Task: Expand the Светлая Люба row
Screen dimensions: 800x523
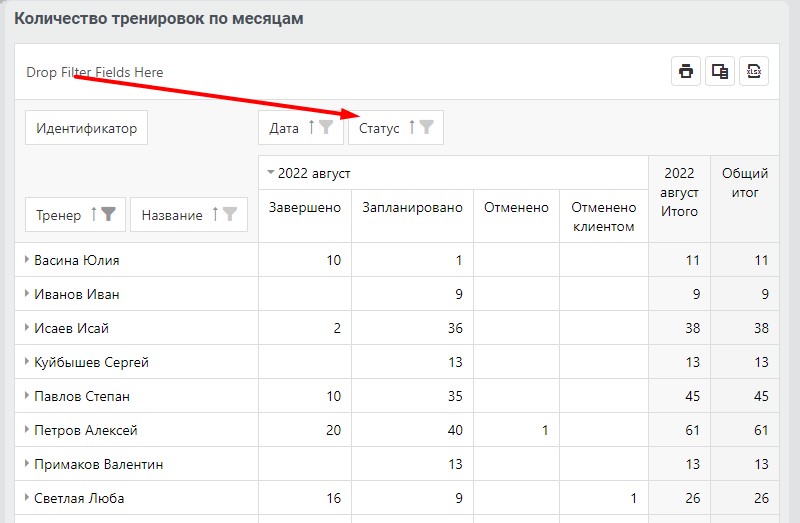Action: [27, 497]
